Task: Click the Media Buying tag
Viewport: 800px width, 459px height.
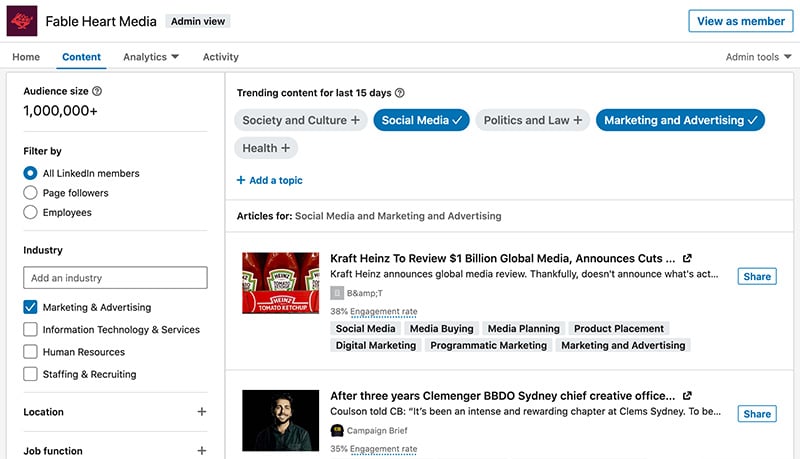Action: click(442, 328)
